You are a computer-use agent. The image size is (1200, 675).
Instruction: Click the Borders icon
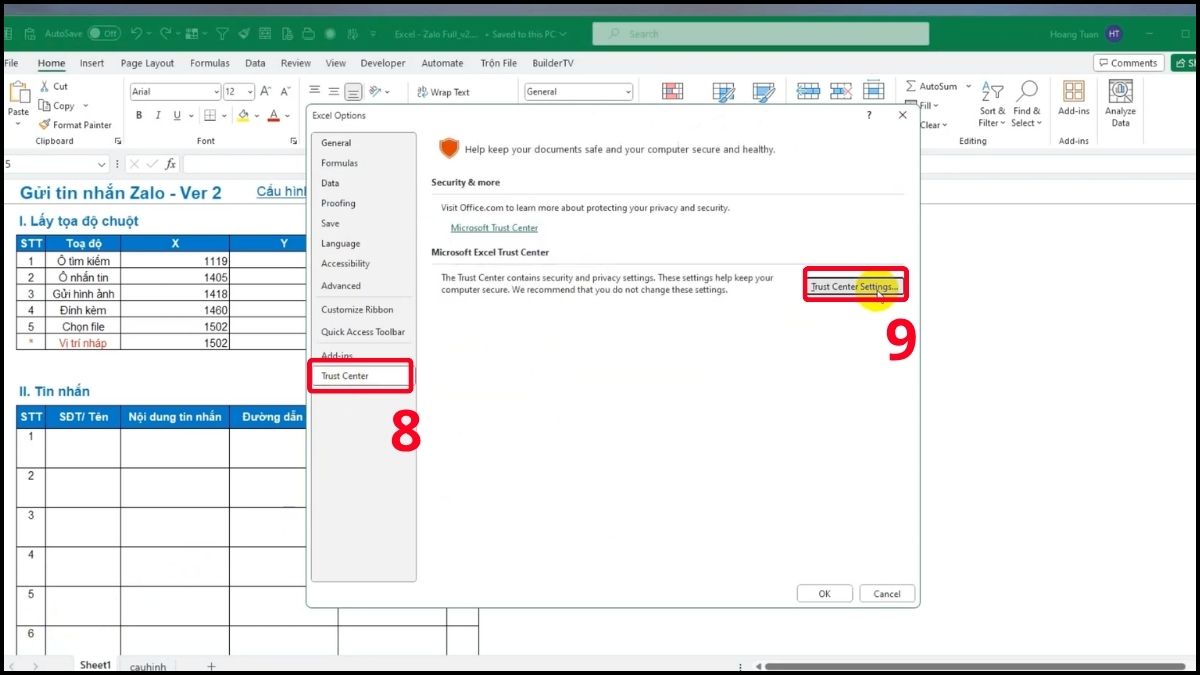[x=209, y=116]
